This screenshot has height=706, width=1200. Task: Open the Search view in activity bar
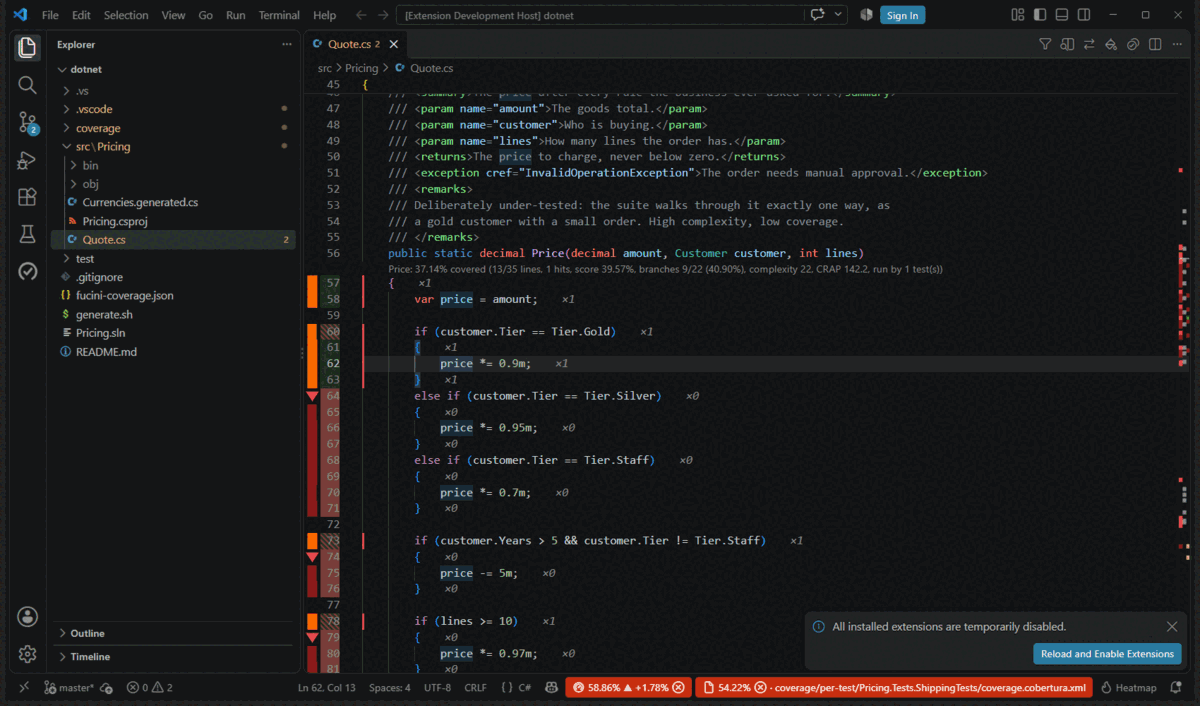[x=27, y=85]
